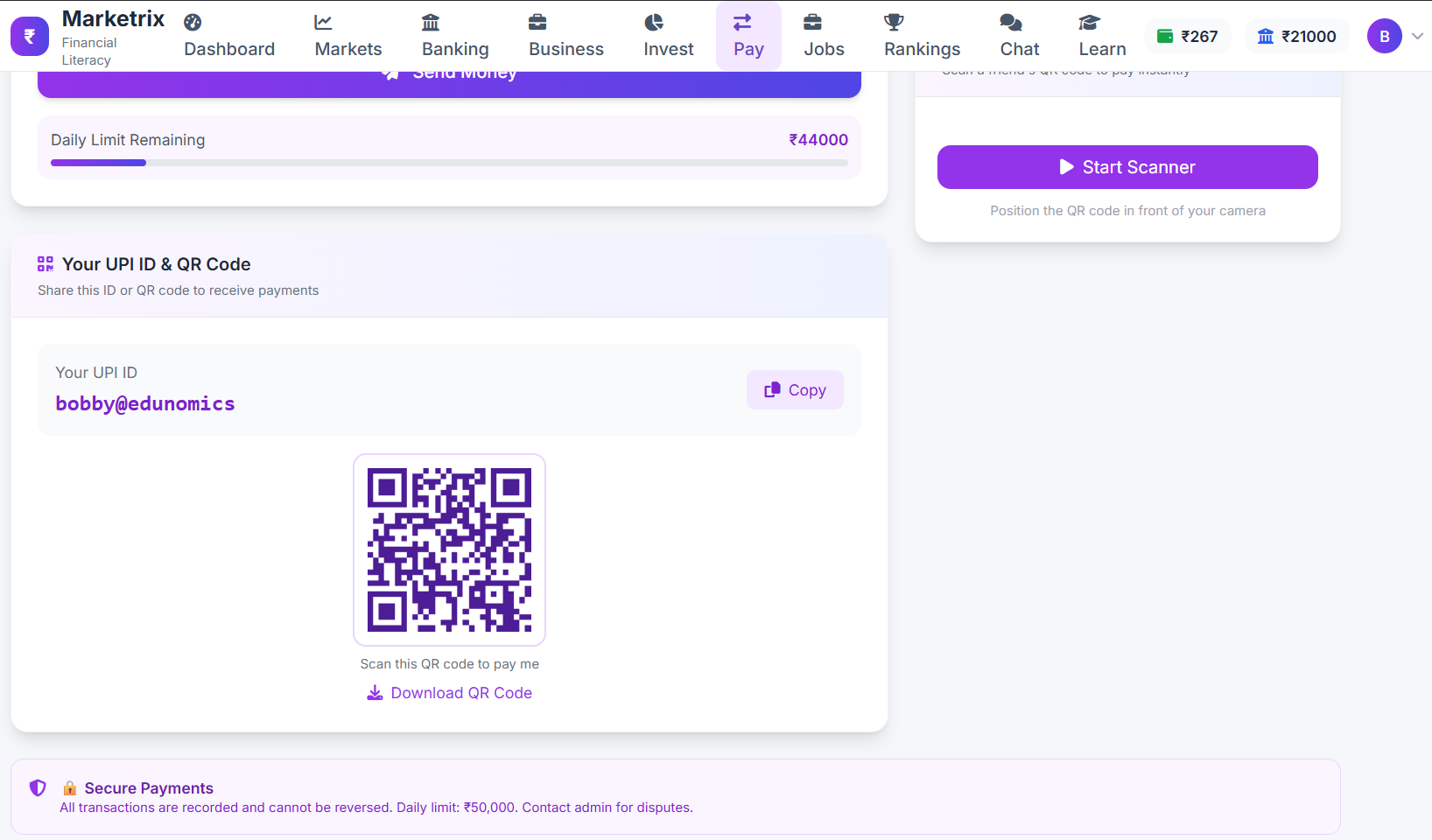
Task: Open the Banking section
Action: click(455, 36)
